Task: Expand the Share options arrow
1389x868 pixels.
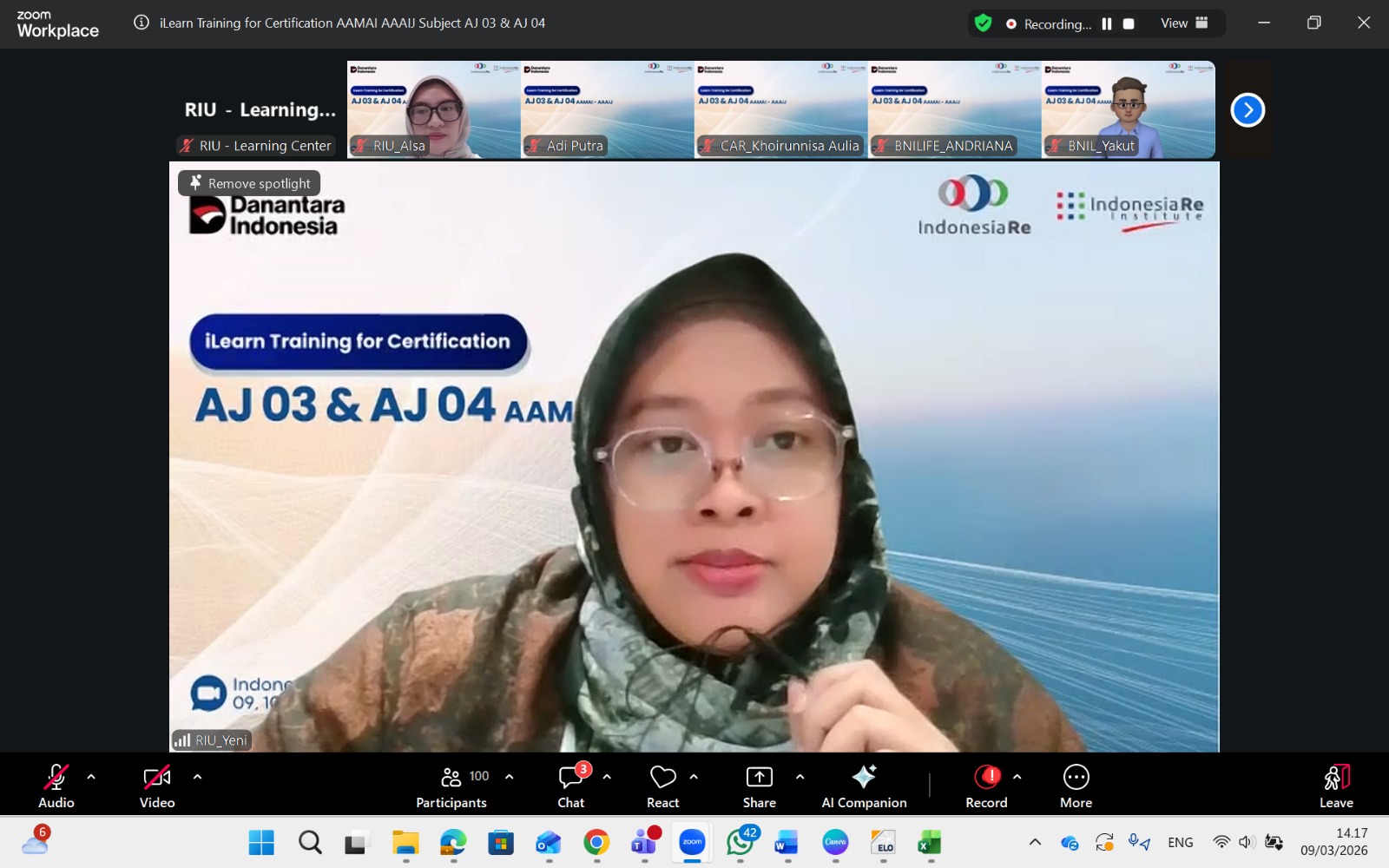Action: 800,777
